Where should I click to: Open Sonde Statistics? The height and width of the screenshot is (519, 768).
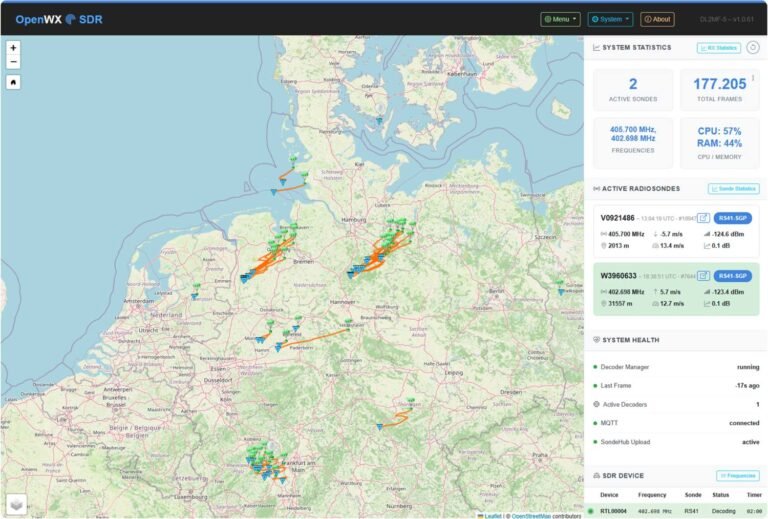733,189
